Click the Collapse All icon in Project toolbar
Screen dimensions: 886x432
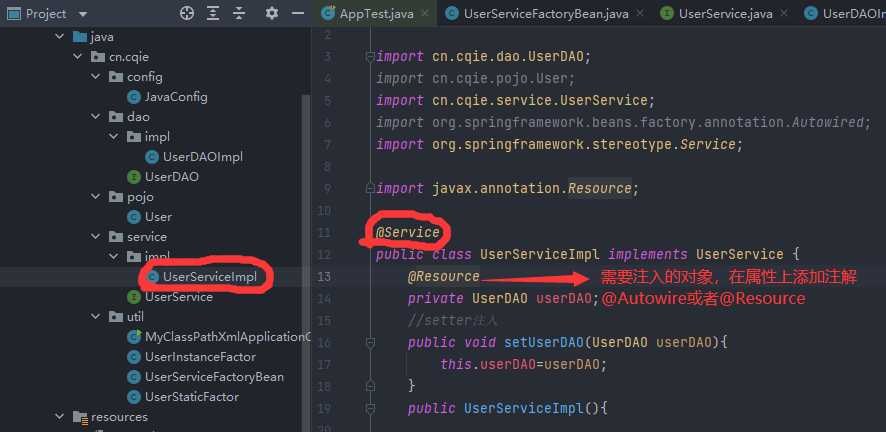(239, 14)
